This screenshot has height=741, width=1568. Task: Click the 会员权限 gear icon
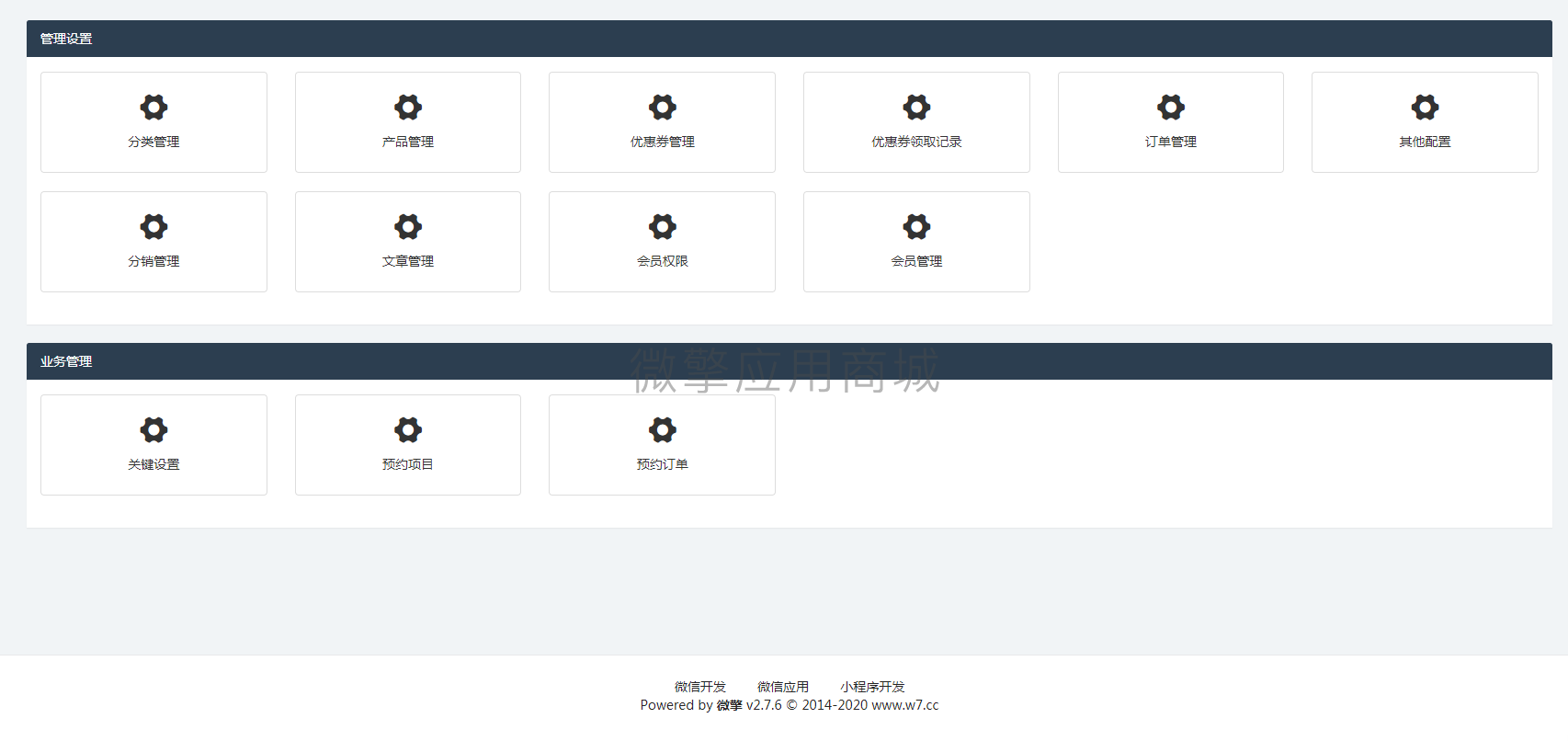click(662, 227)
